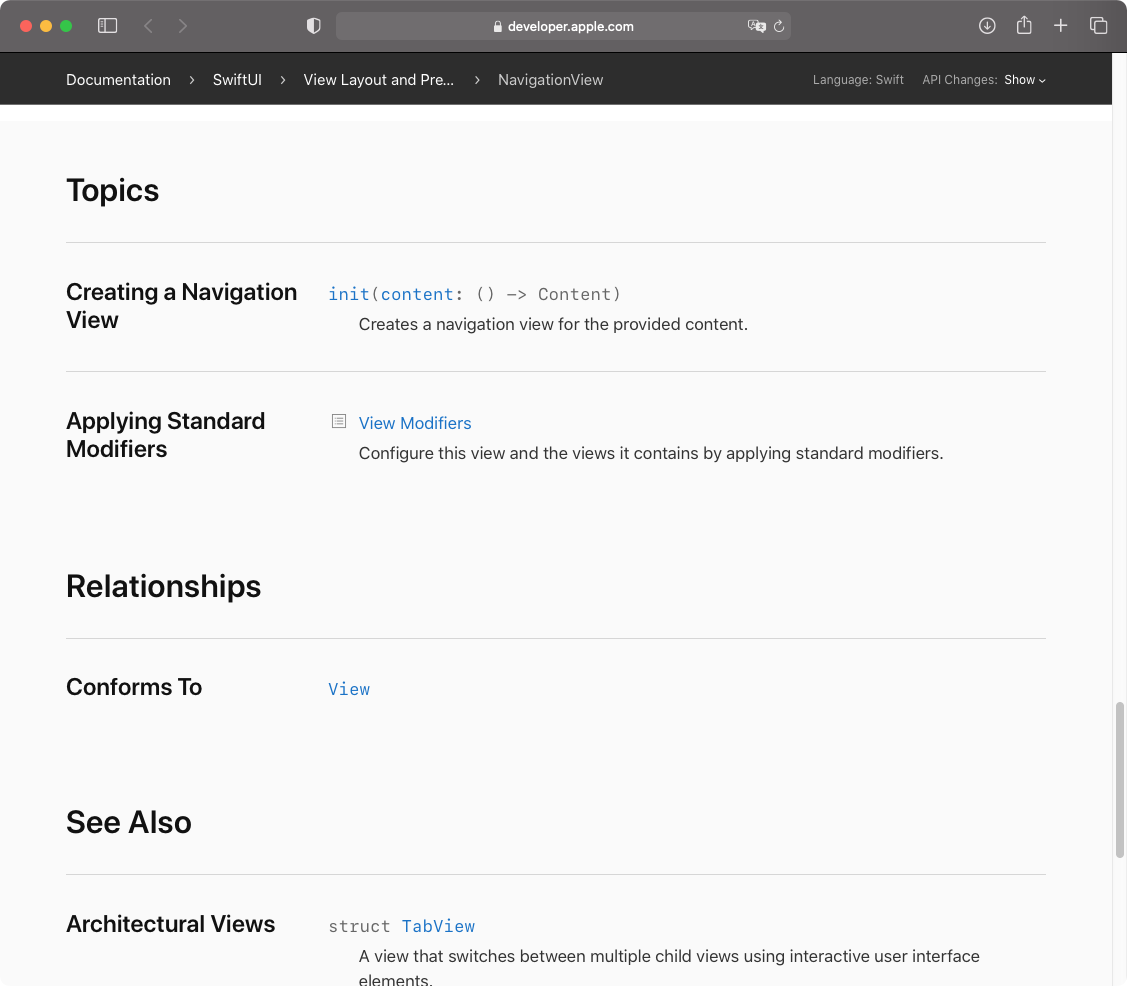Open the share menu

pyautogui.click(x=1024, y=25)
